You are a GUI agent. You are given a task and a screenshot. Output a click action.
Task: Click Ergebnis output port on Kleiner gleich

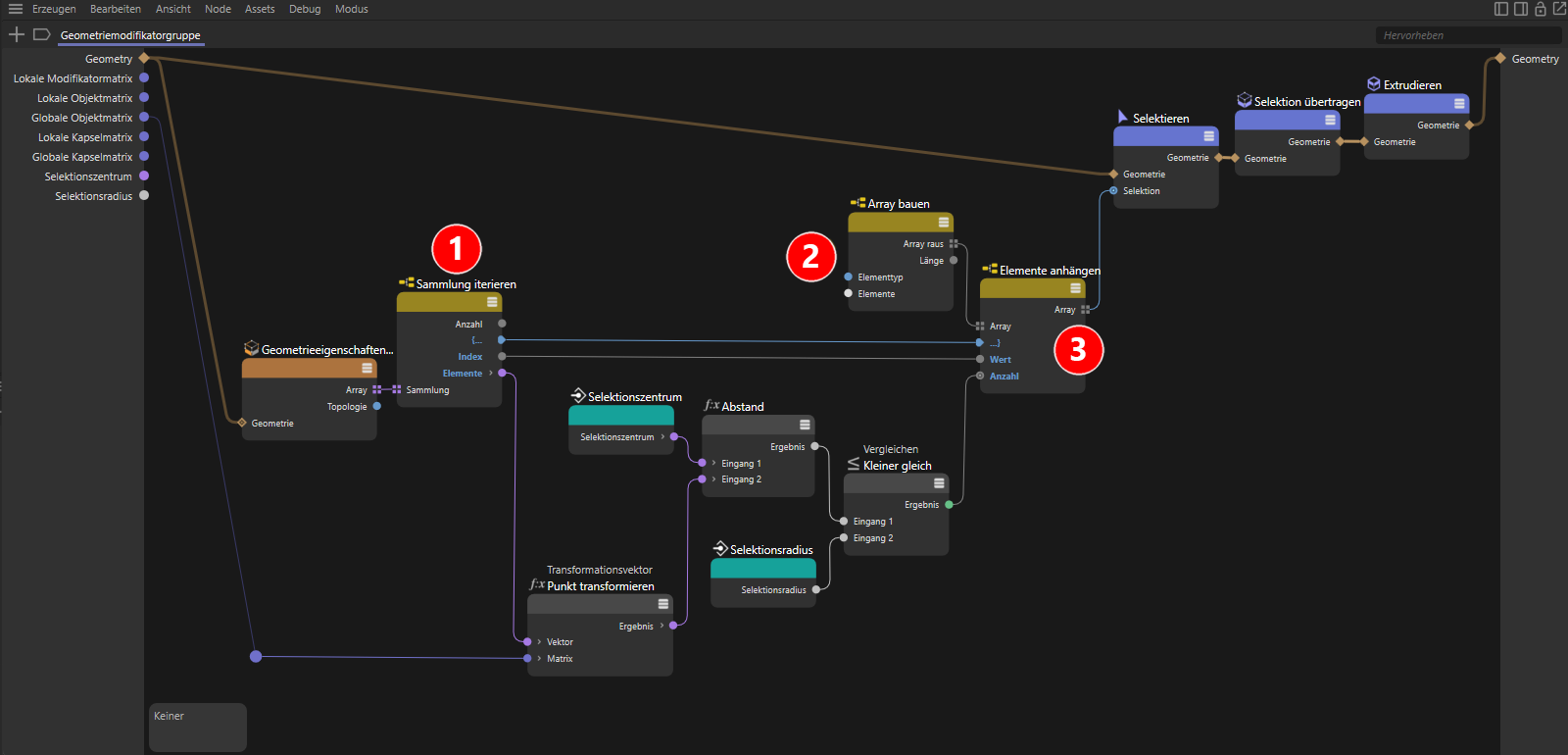tap(949, 504)
